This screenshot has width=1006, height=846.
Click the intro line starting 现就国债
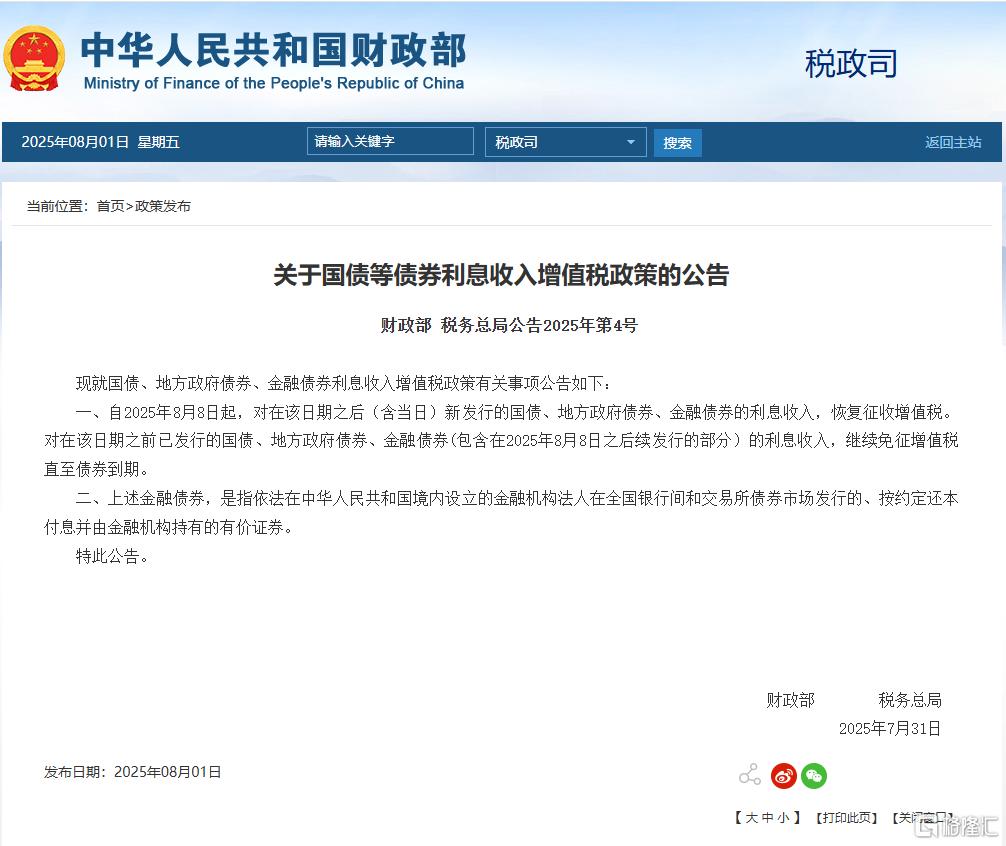coord(344,384)
